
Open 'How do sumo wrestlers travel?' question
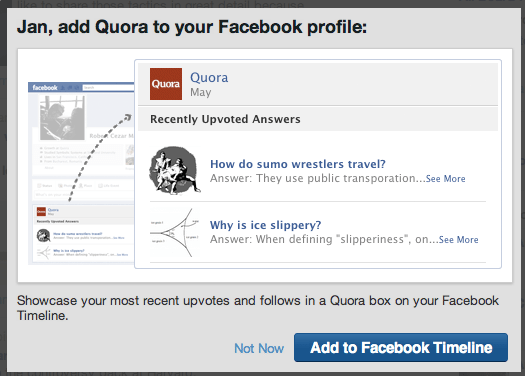click(x=298, y=164)
